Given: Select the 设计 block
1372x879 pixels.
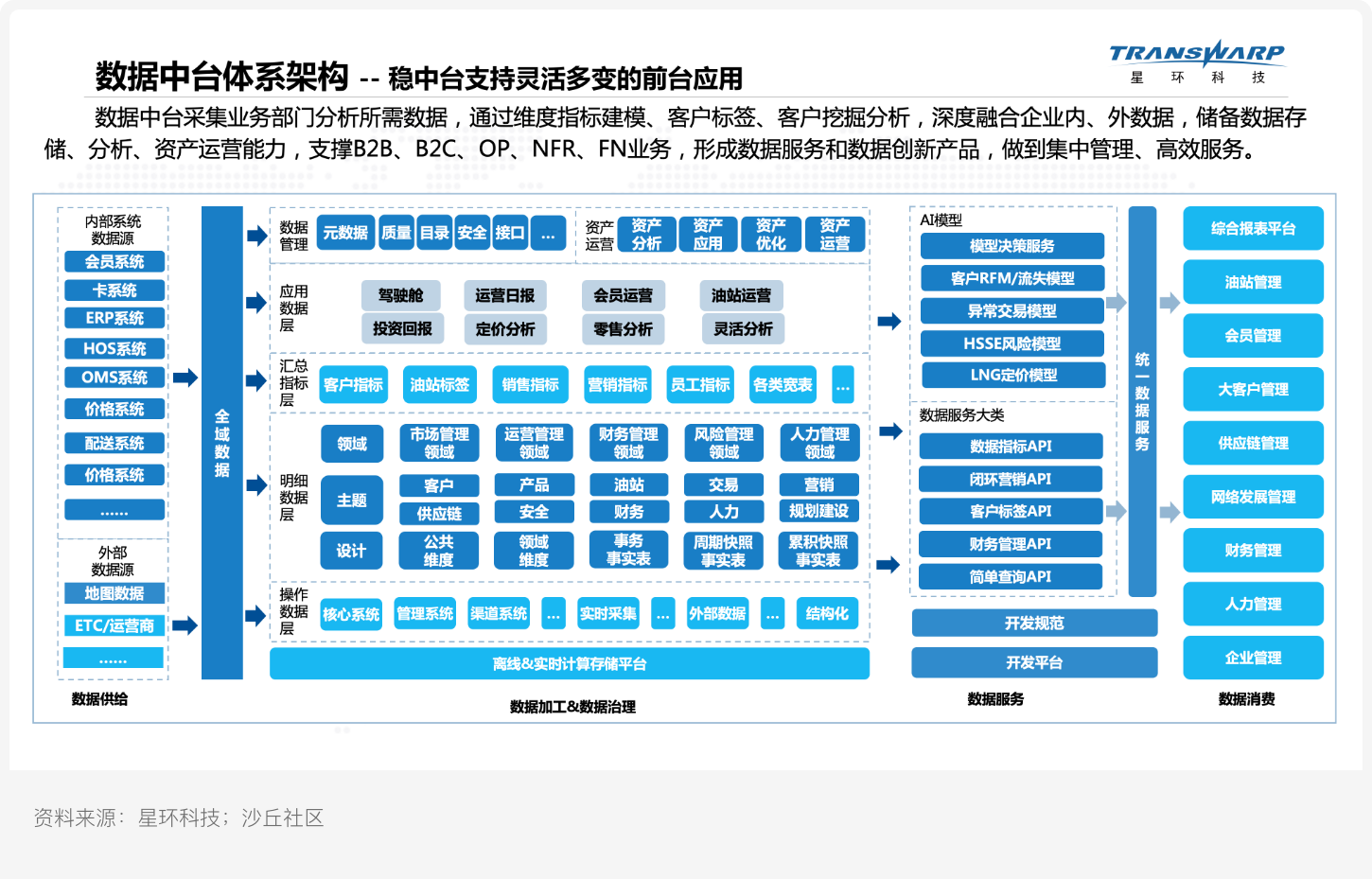Looking at the screenshot, I should 351,551.
